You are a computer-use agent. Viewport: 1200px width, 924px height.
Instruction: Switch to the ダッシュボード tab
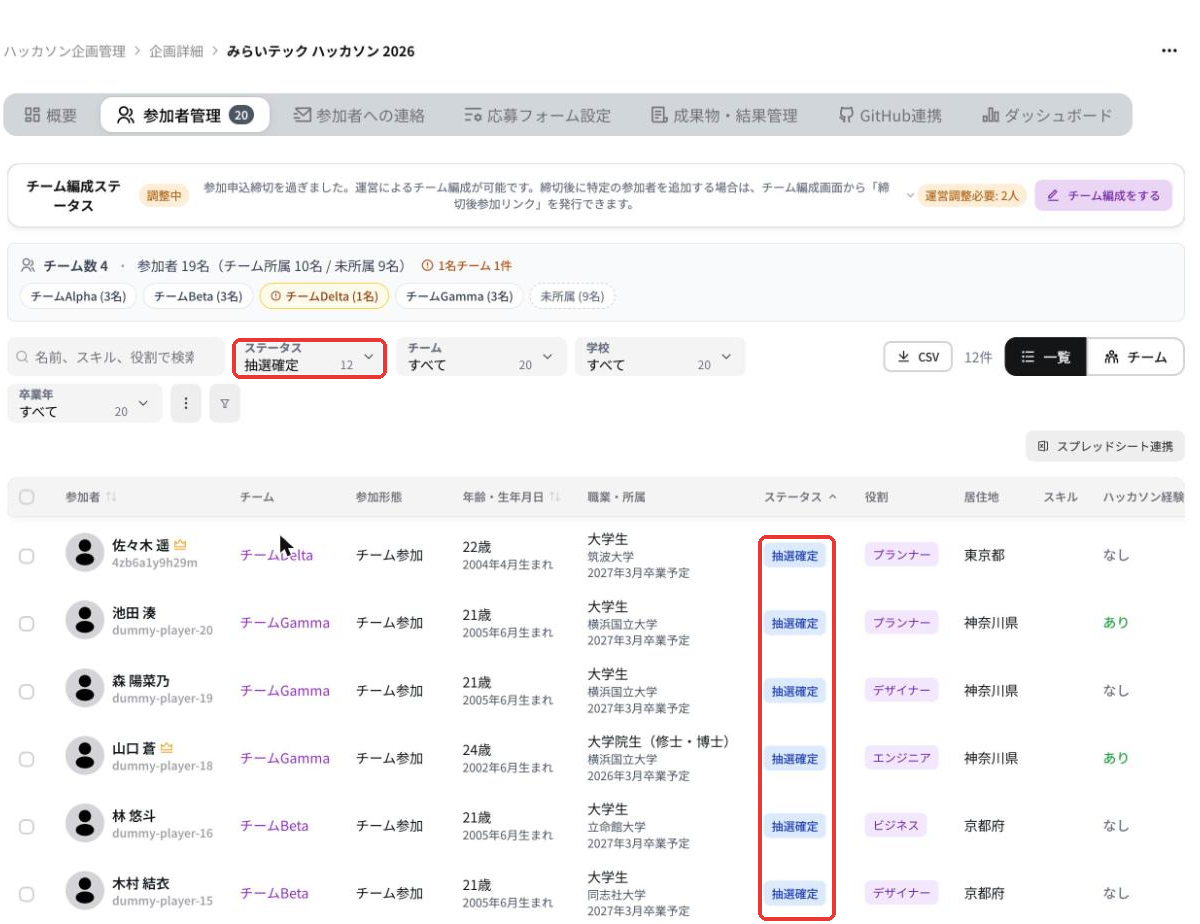click(1047, 115)
